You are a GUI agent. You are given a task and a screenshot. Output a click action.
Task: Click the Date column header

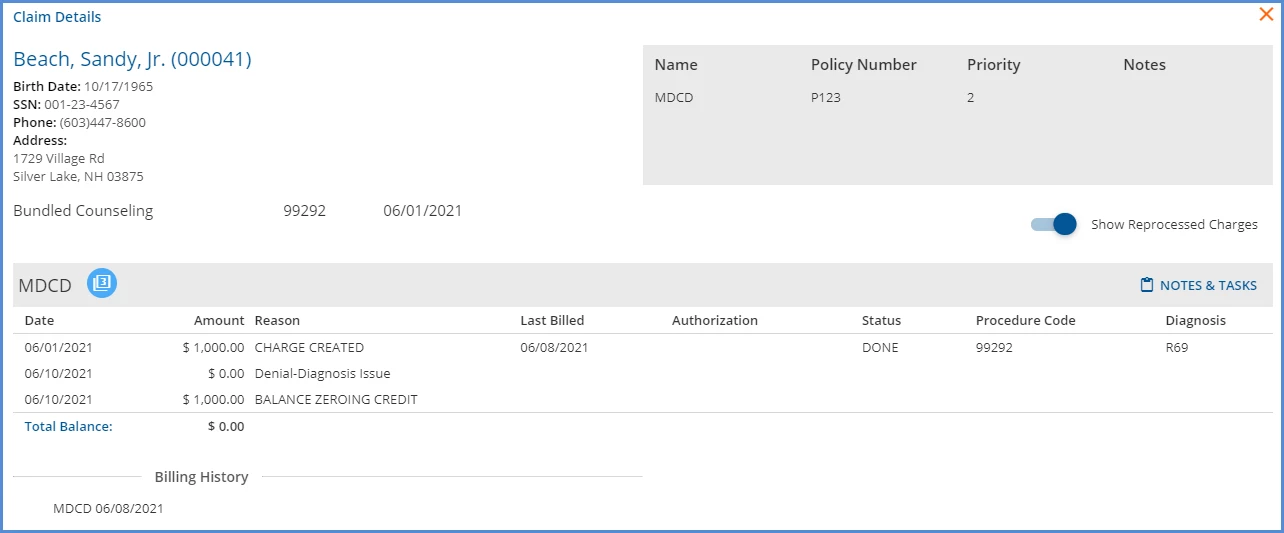pyautogui.click(x=39, y=321)
